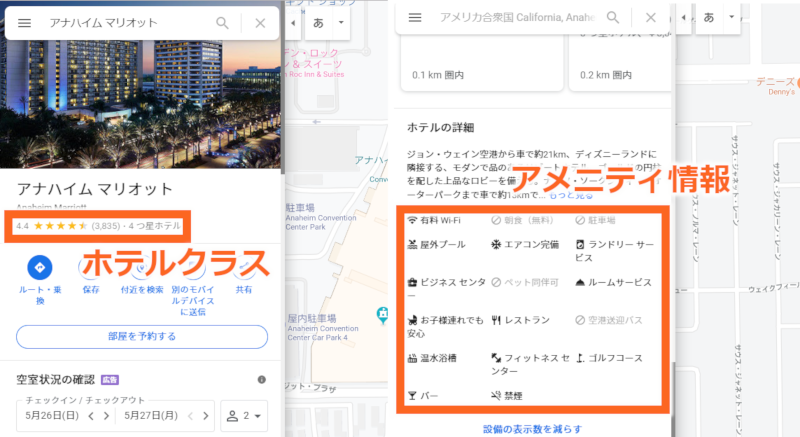Click the ランドリー サービス icon
The width and height of the screenshot is (800, 437).
click(580, 244)
